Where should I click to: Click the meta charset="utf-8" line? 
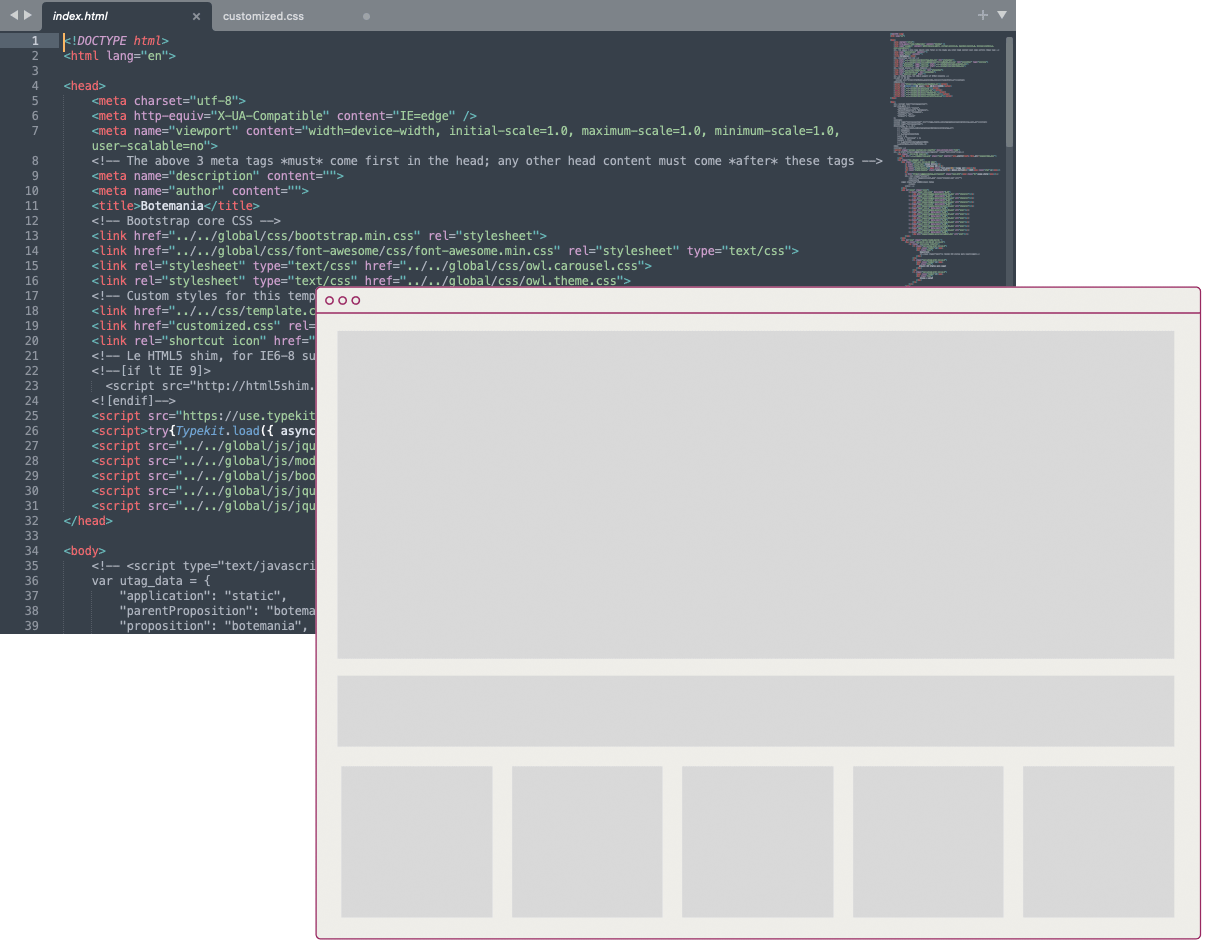pyautogui.click(x=168, y=101)
